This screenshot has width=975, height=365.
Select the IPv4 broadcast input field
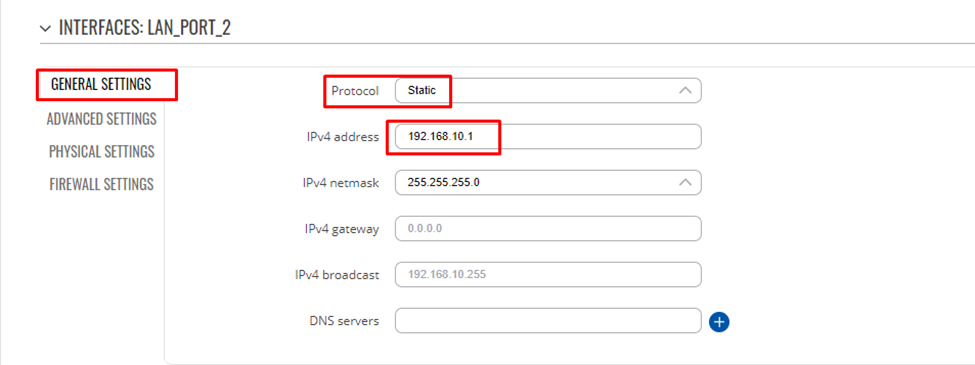pos(548,275)
